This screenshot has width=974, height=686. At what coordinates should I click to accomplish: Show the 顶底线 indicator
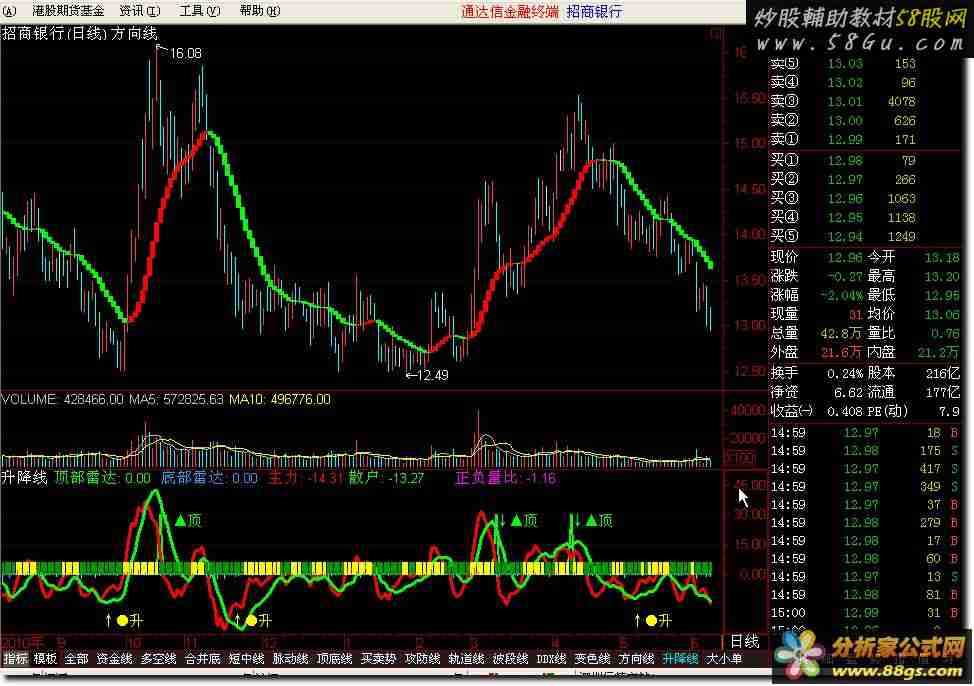pyautogui.click(x=335, y=658)
